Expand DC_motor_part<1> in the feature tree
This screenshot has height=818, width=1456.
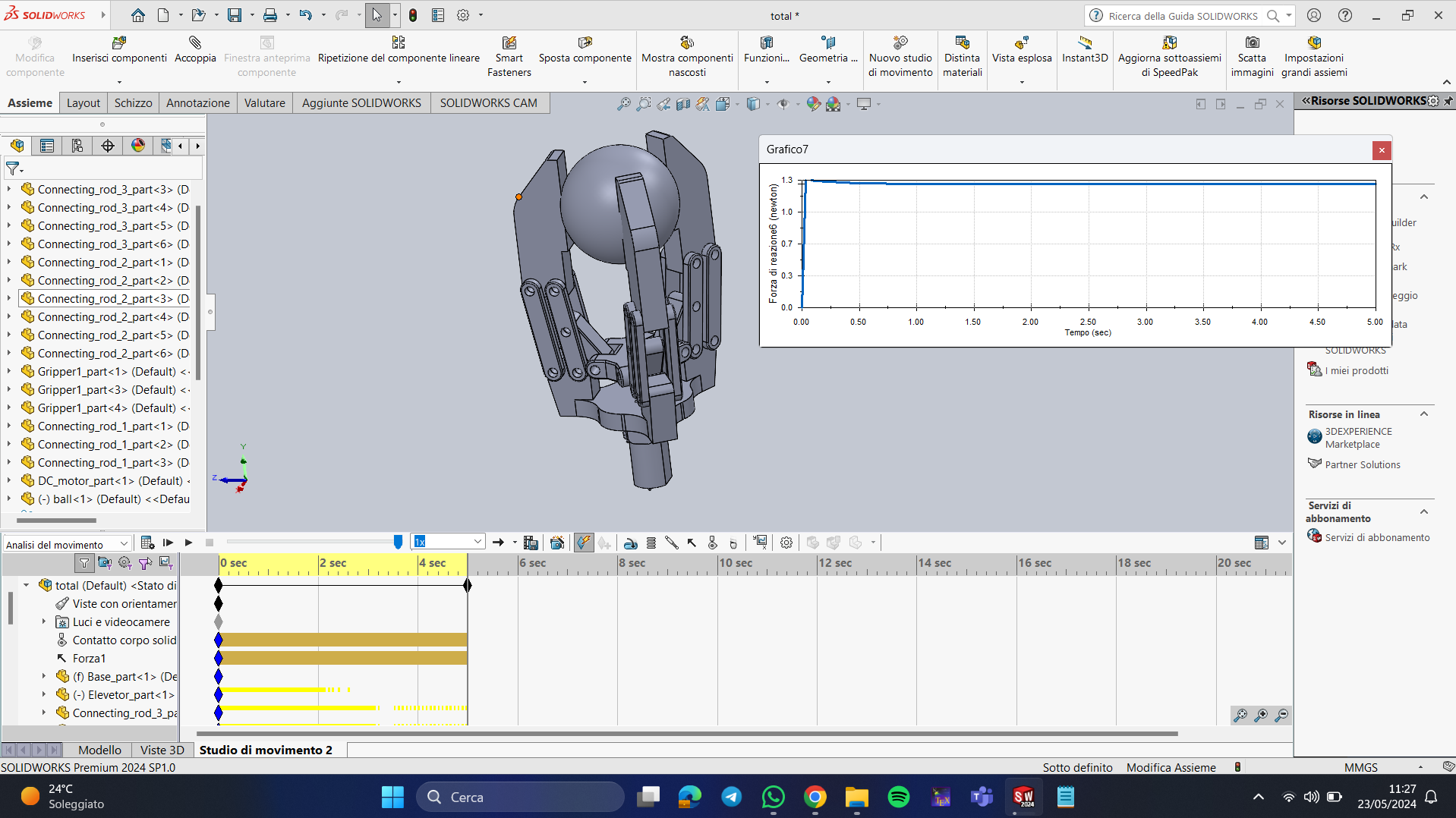tap(9, 480)
